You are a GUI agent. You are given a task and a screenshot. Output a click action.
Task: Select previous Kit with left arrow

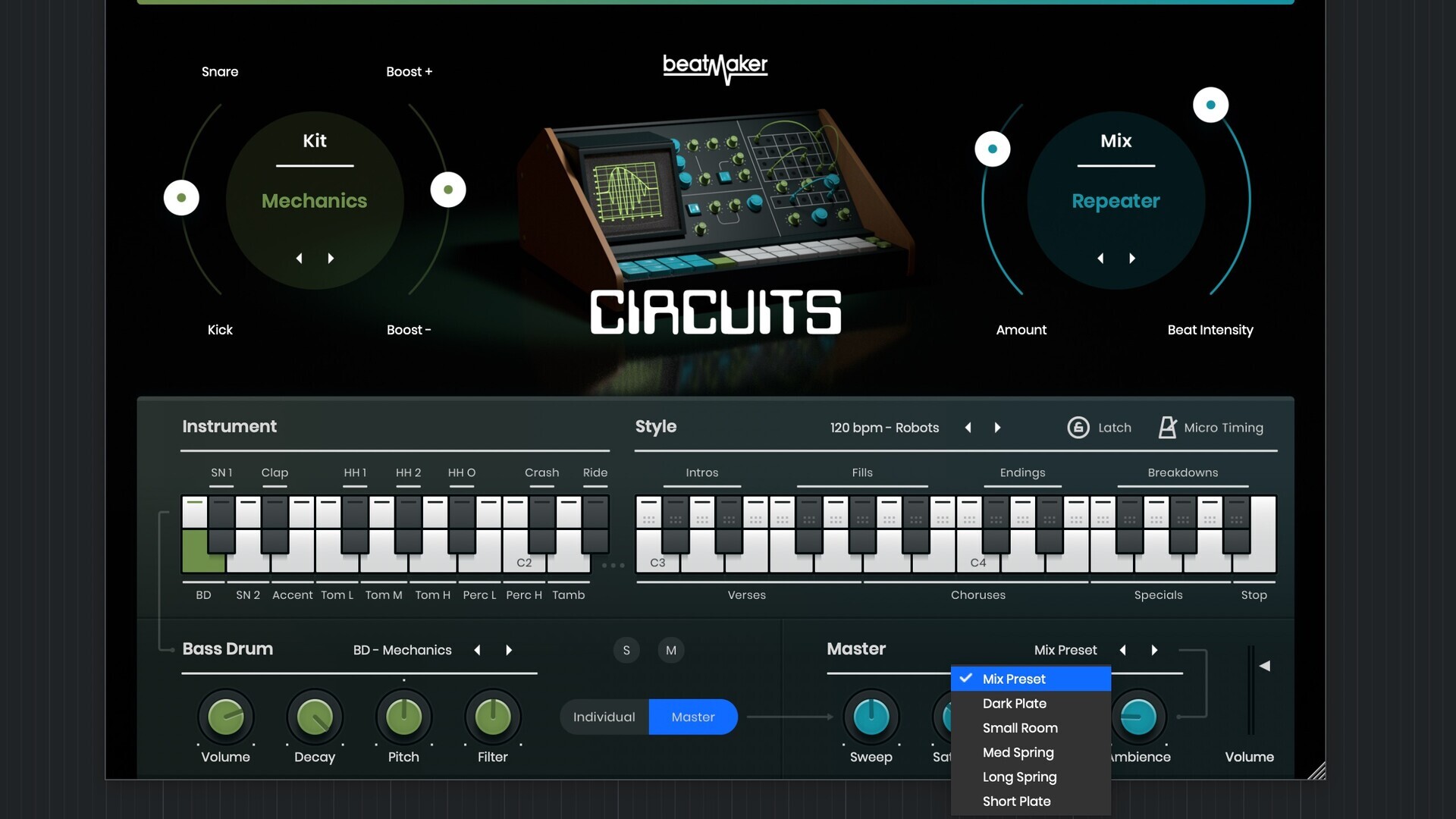(x=300, y=259)
